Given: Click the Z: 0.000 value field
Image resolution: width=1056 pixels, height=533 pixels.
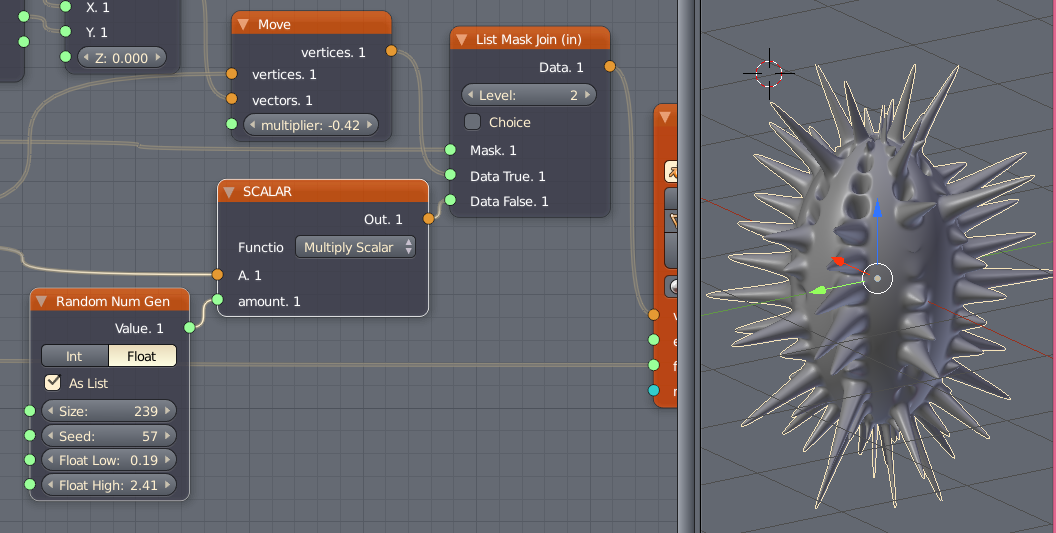Looking at the screenshot, I should (122, 58).
